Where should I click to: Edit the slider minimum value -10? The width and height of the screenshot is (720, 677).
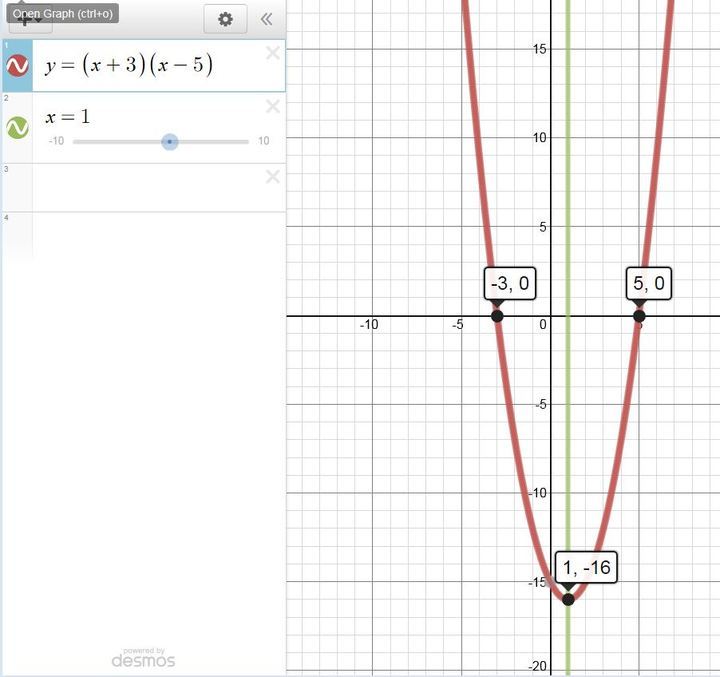56,142
